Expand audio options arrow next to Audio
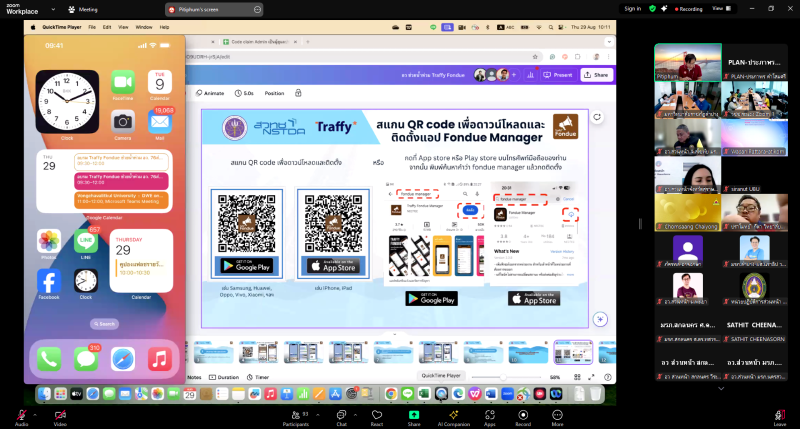This screenshot has height=429, width=800. coord(35,412)
